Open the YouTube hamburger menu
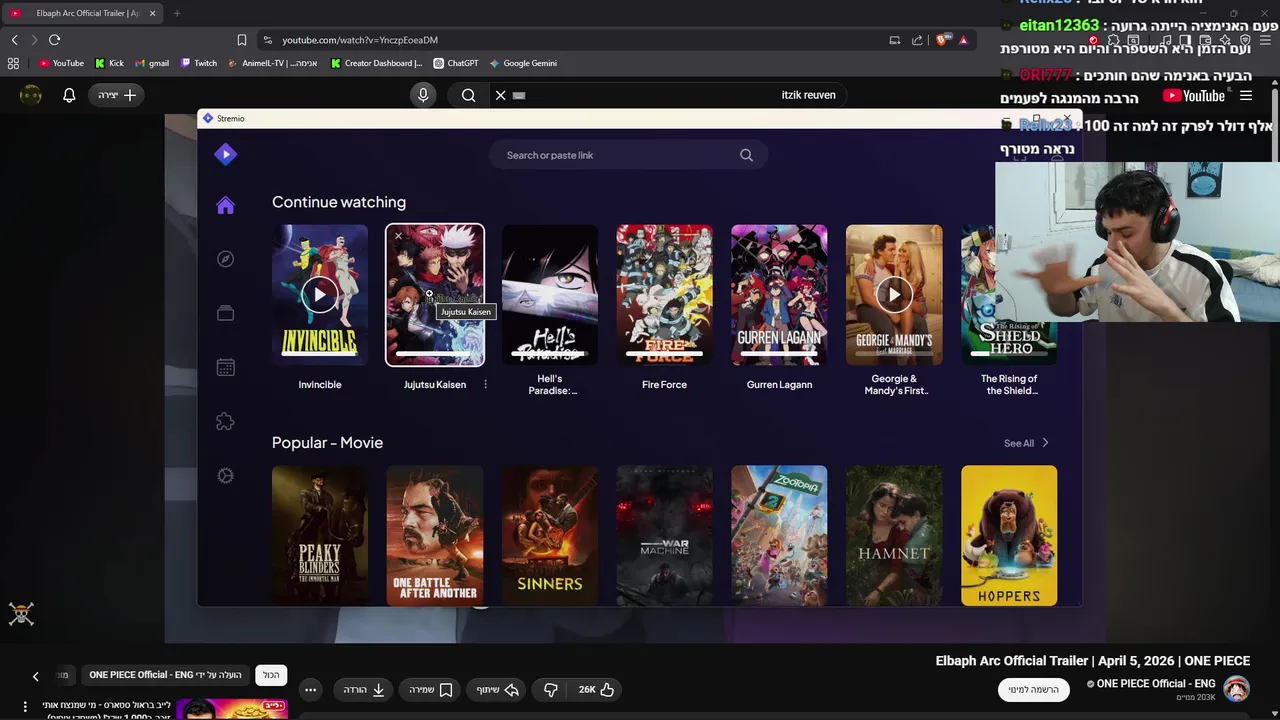The image size is (1280, 720). (1246, 96)
